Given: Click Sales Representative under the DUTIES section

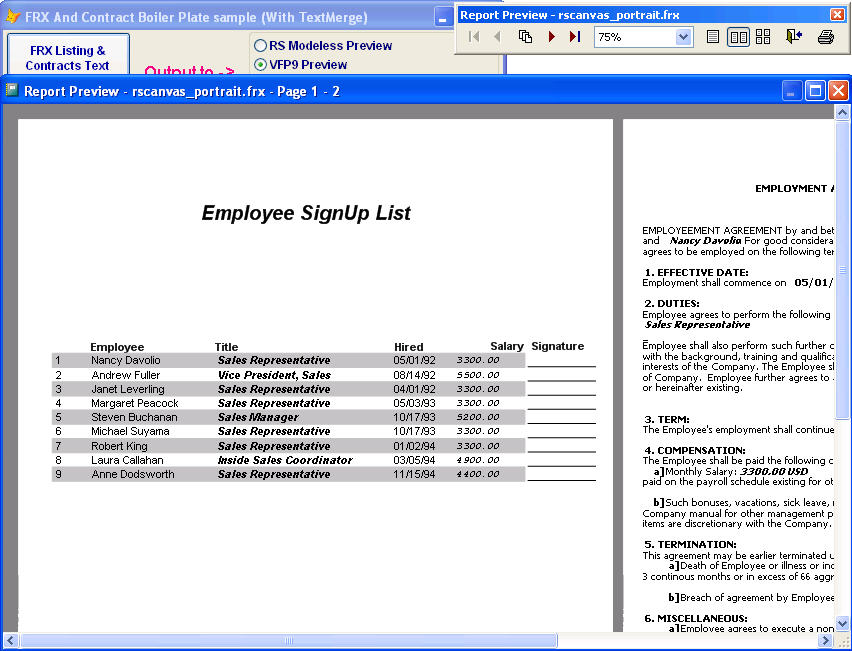Looking at the screenshot, I should (x=698, y=324).
